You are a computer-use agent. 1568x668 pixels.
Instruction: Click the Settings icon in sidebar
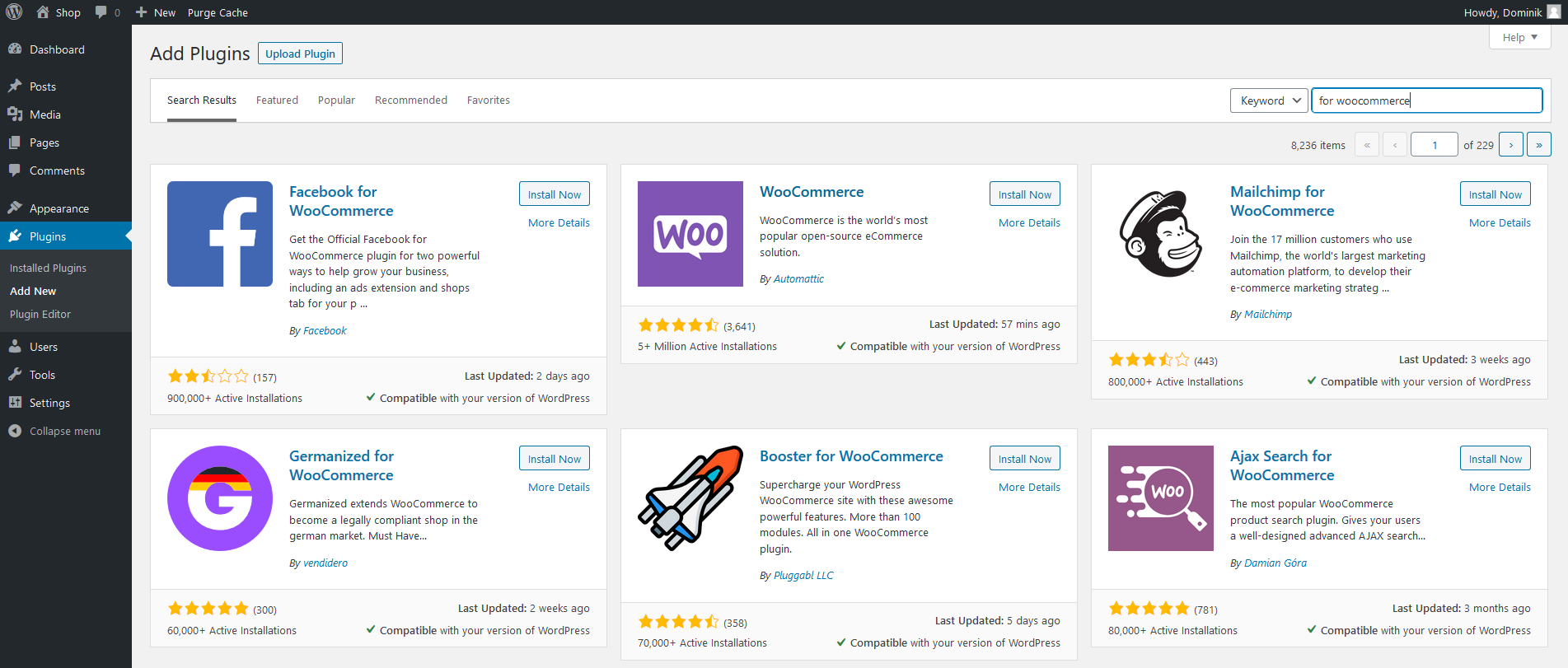click(15, 403)
